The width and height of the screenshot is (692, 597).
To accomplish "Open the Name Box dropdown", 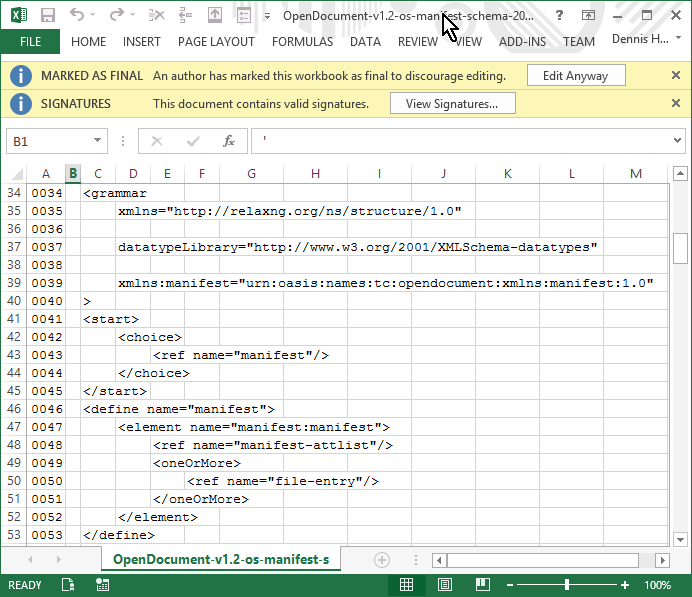I will (x=98, y=142).
